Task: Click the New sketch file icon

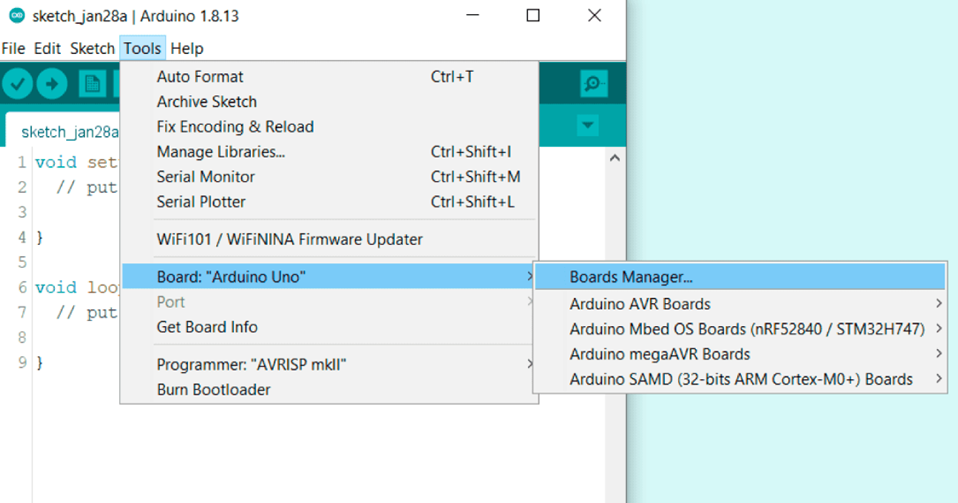Action: click(x=92, y=85)
